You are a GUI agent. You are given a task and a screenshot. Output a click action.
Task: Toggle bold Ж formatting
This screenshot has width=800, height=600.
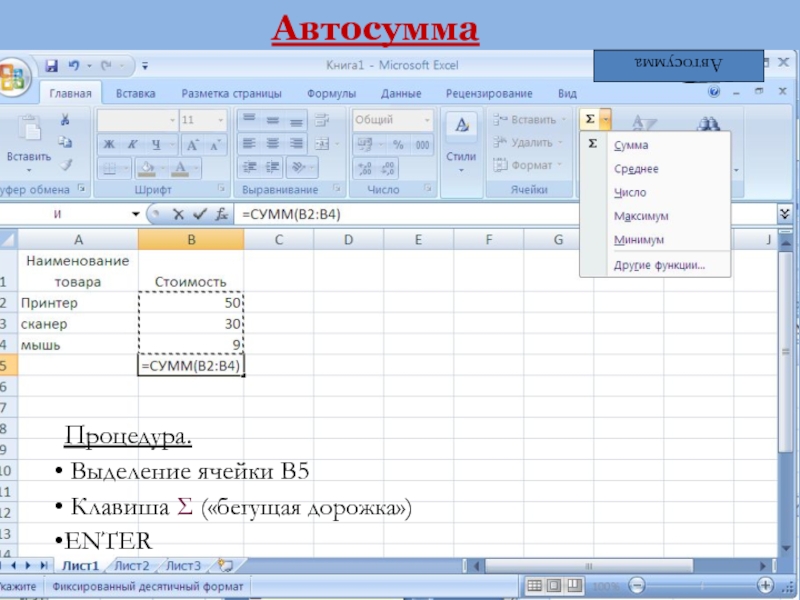click(109, 144)
